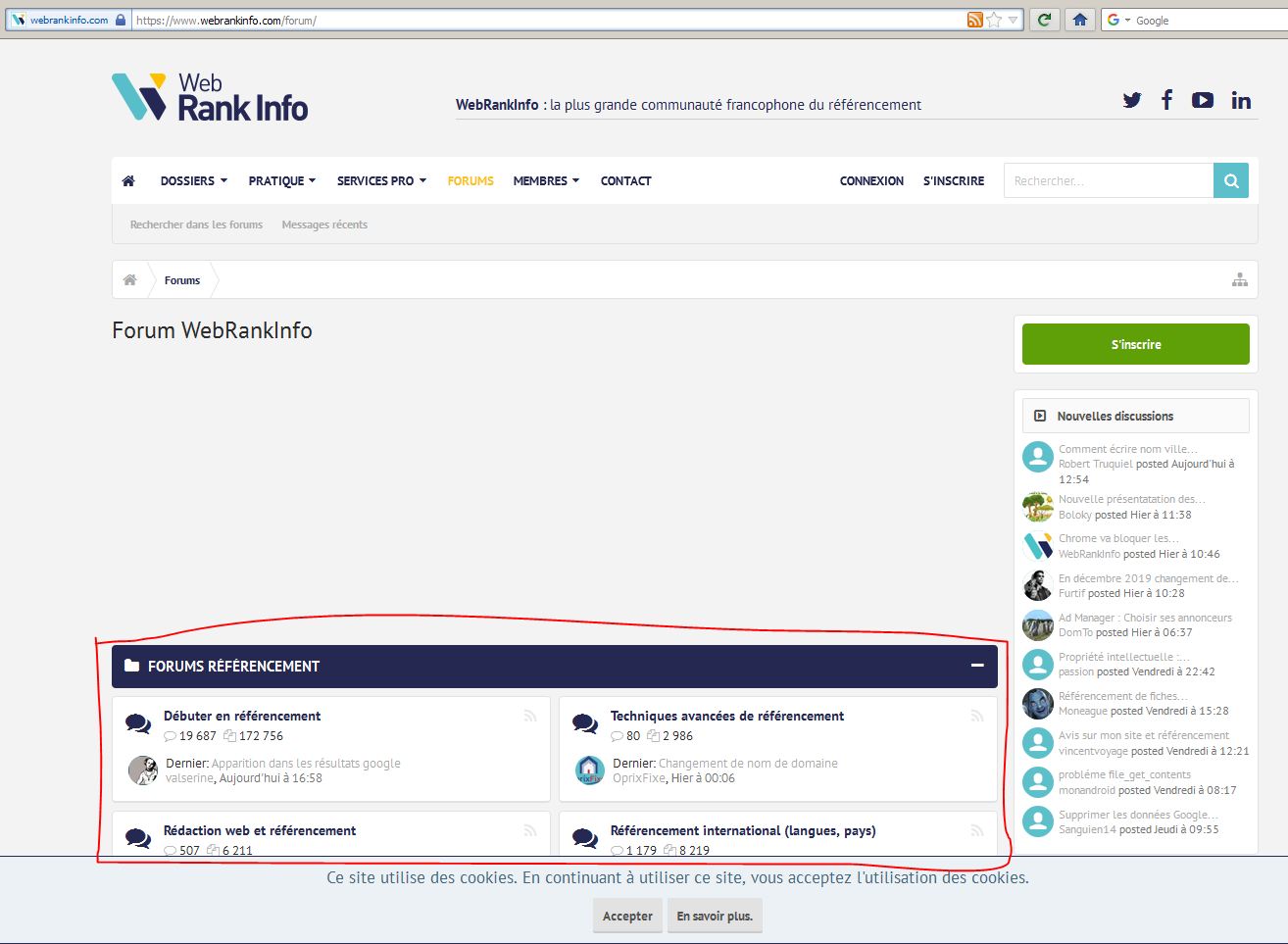Select the Forums menu item

[x=471, y=180]
